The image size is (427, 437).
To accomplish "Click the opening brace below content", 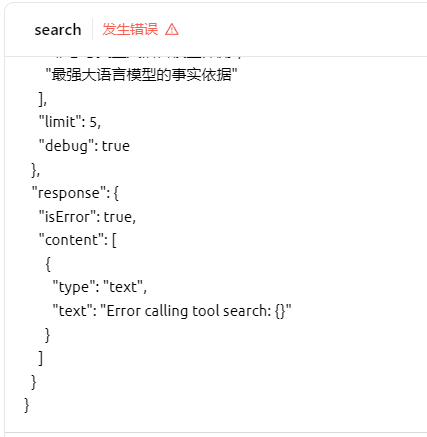I will [x=48, y=264].
